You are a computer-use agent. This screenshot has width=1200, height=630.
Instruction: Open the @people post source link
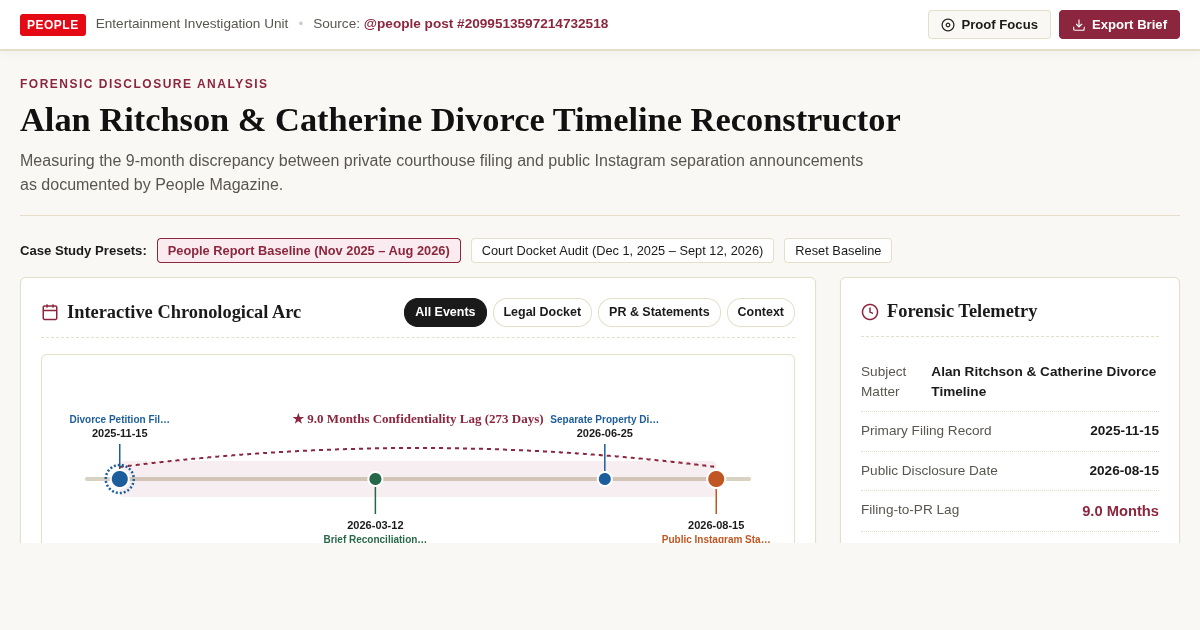[x=486, y=24]
